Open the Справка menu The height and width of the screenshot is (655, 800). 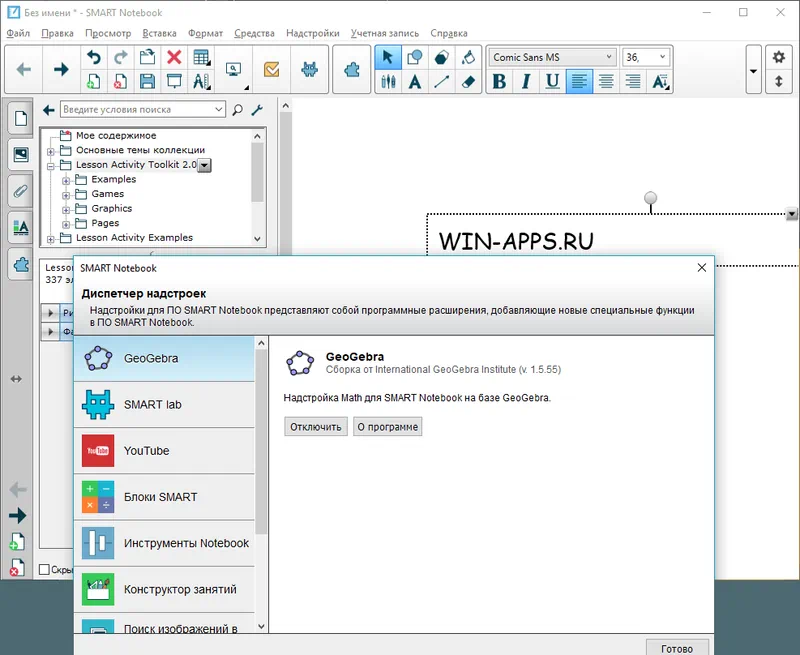click(x=448, y=33)
